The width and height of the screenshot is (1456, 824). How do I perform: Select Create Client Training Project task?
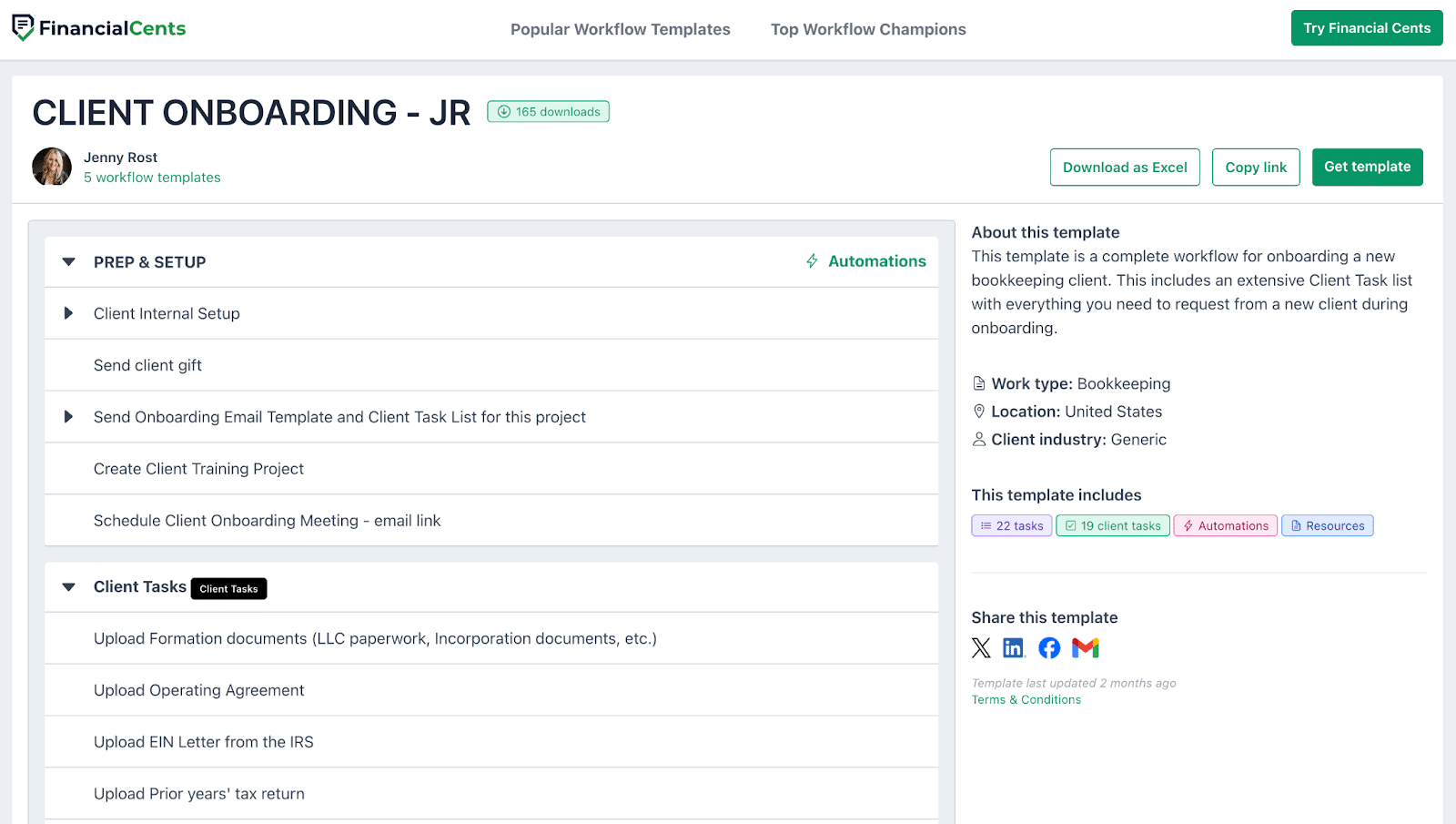(x=491, y=469)
